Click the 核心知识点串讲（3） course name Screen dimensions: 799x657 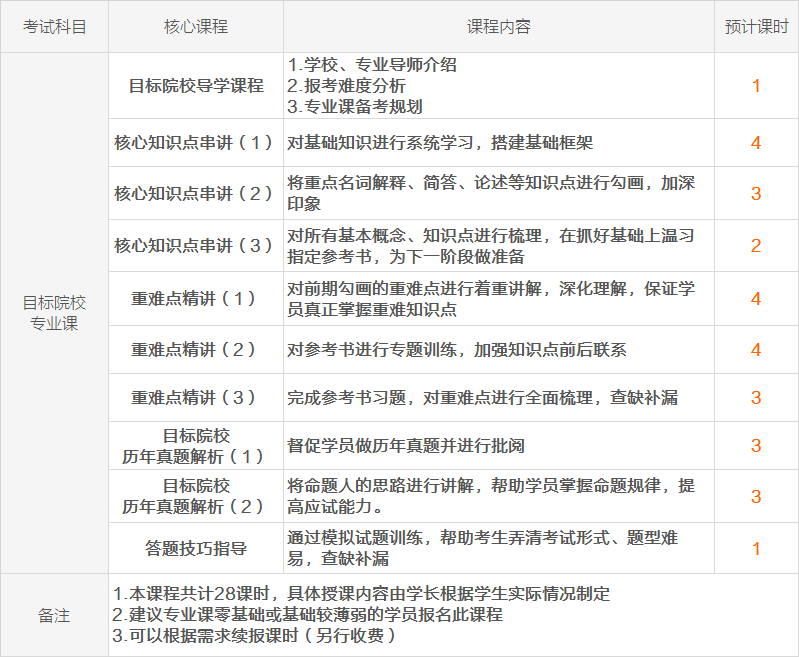[x=196, y=245]
